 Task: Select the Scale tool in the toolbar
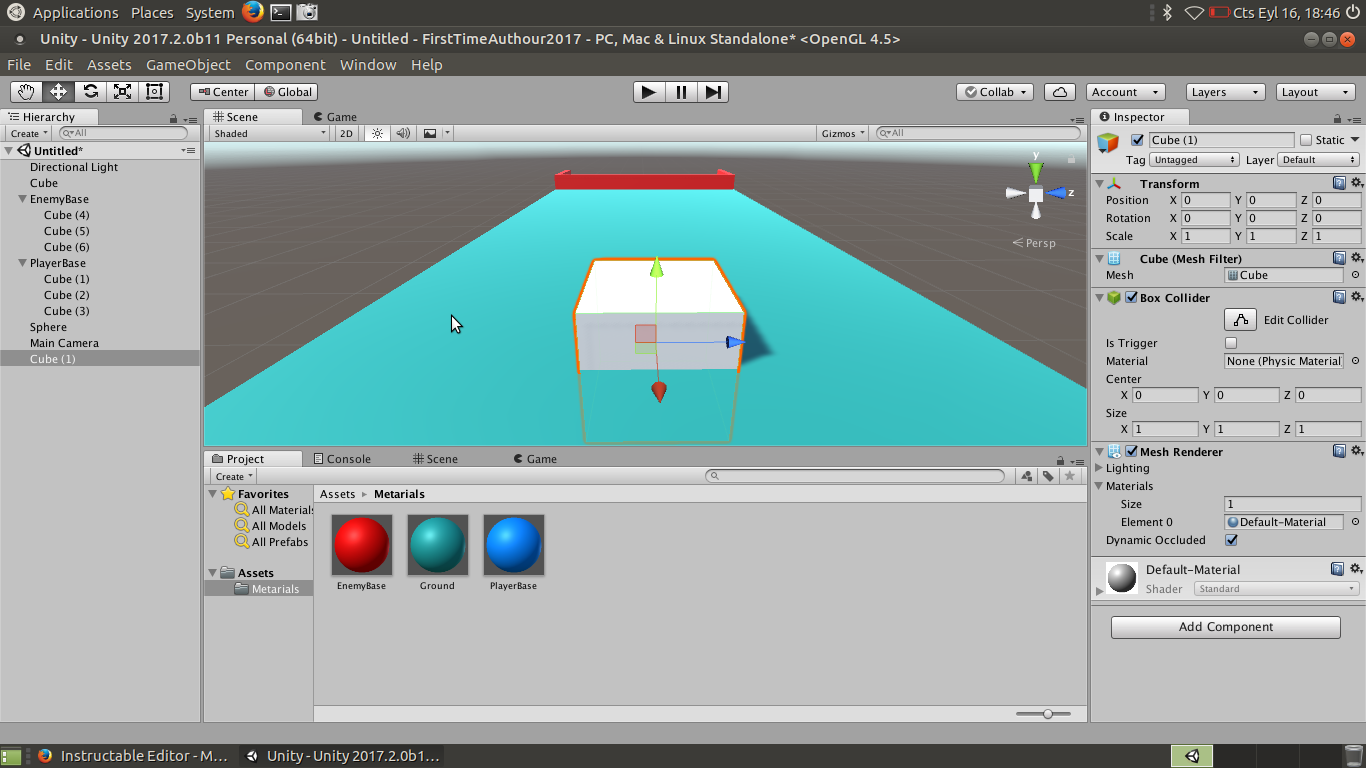pos(122,92)
